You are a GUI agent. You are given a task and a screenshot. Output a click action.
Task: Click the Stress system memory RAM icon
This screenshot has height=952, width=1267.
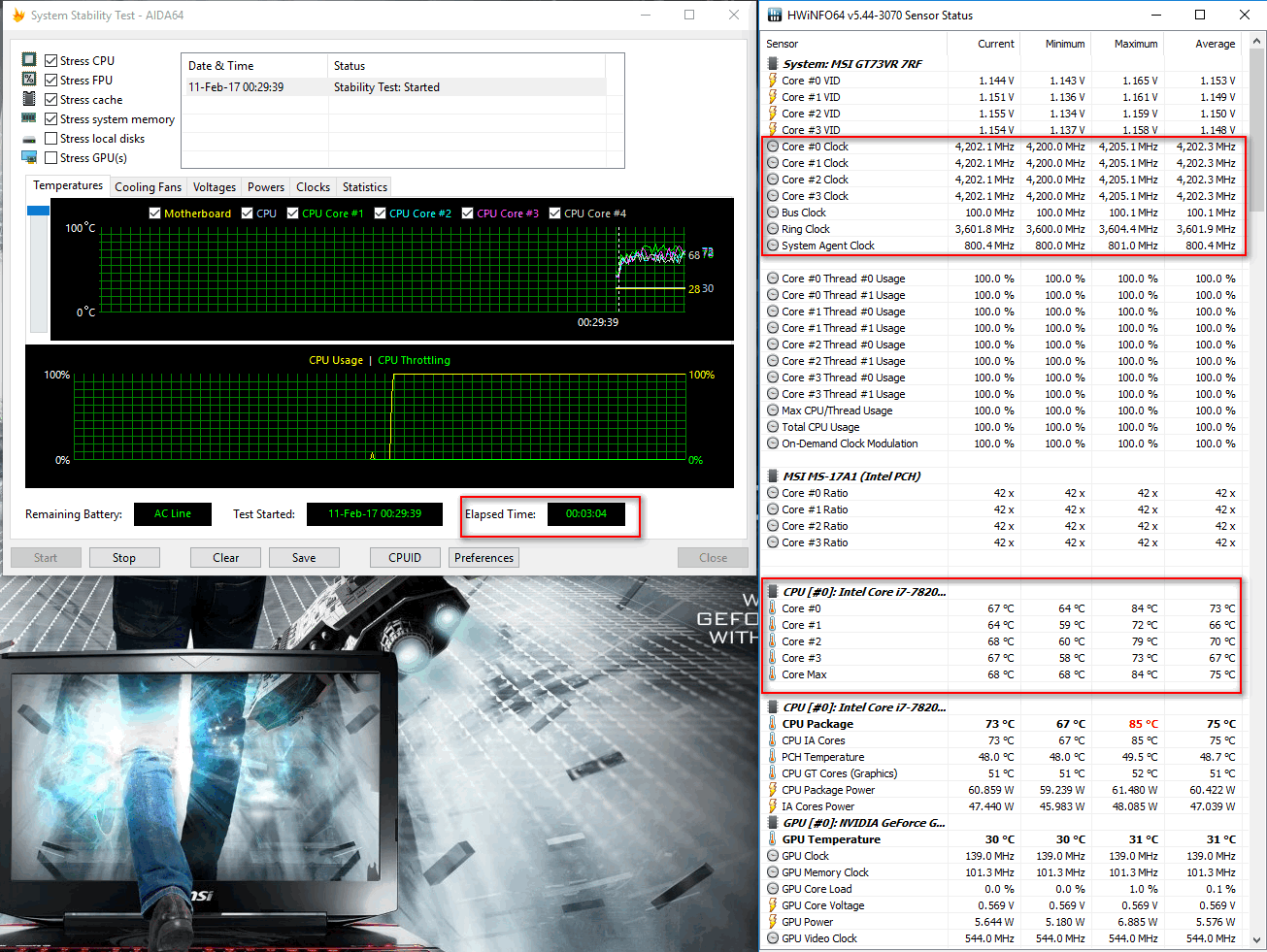click(29, 118)
